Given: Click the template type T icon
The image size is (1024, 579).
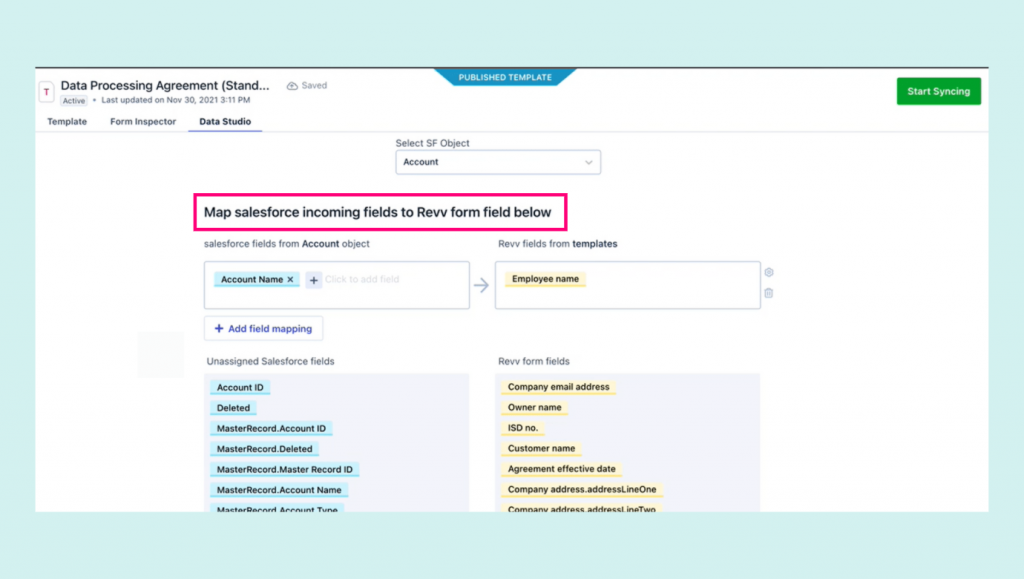Looking at the screenshot, I should (x=46, y=92).
